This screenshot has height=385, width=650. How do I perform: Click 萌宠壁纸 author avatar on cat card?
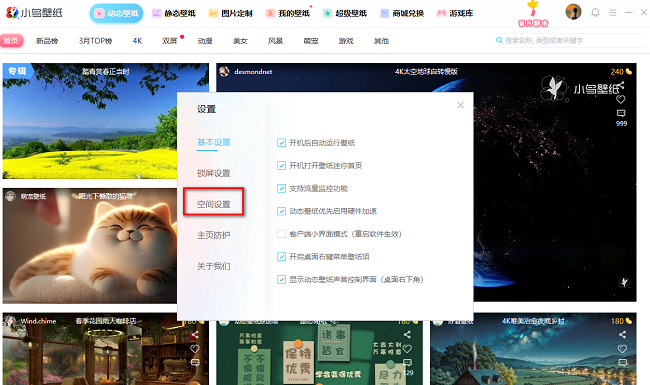pyautogui.click(x=10, y=196)
